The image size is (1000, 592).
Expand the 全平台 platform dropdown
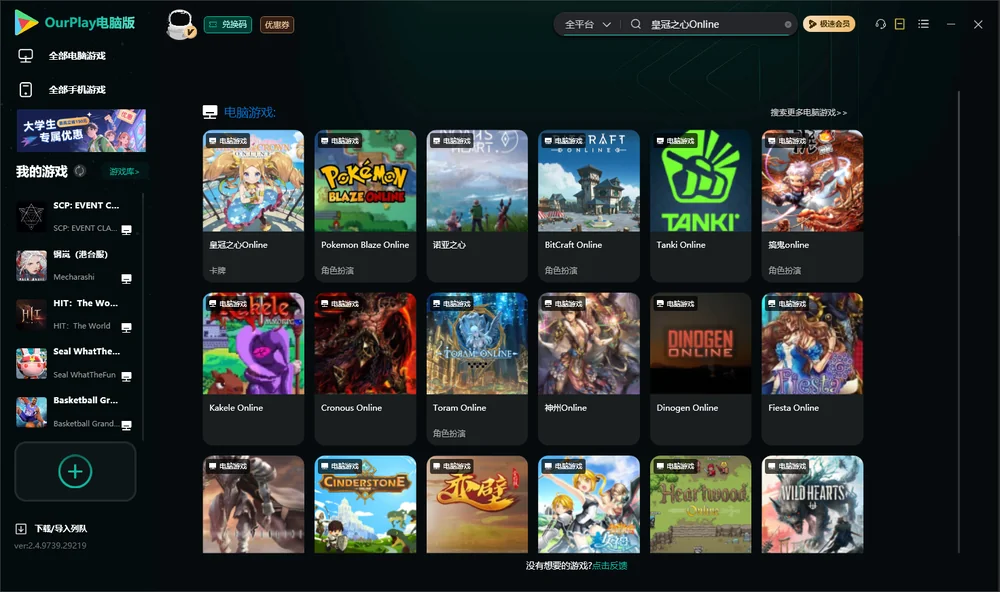587,24
